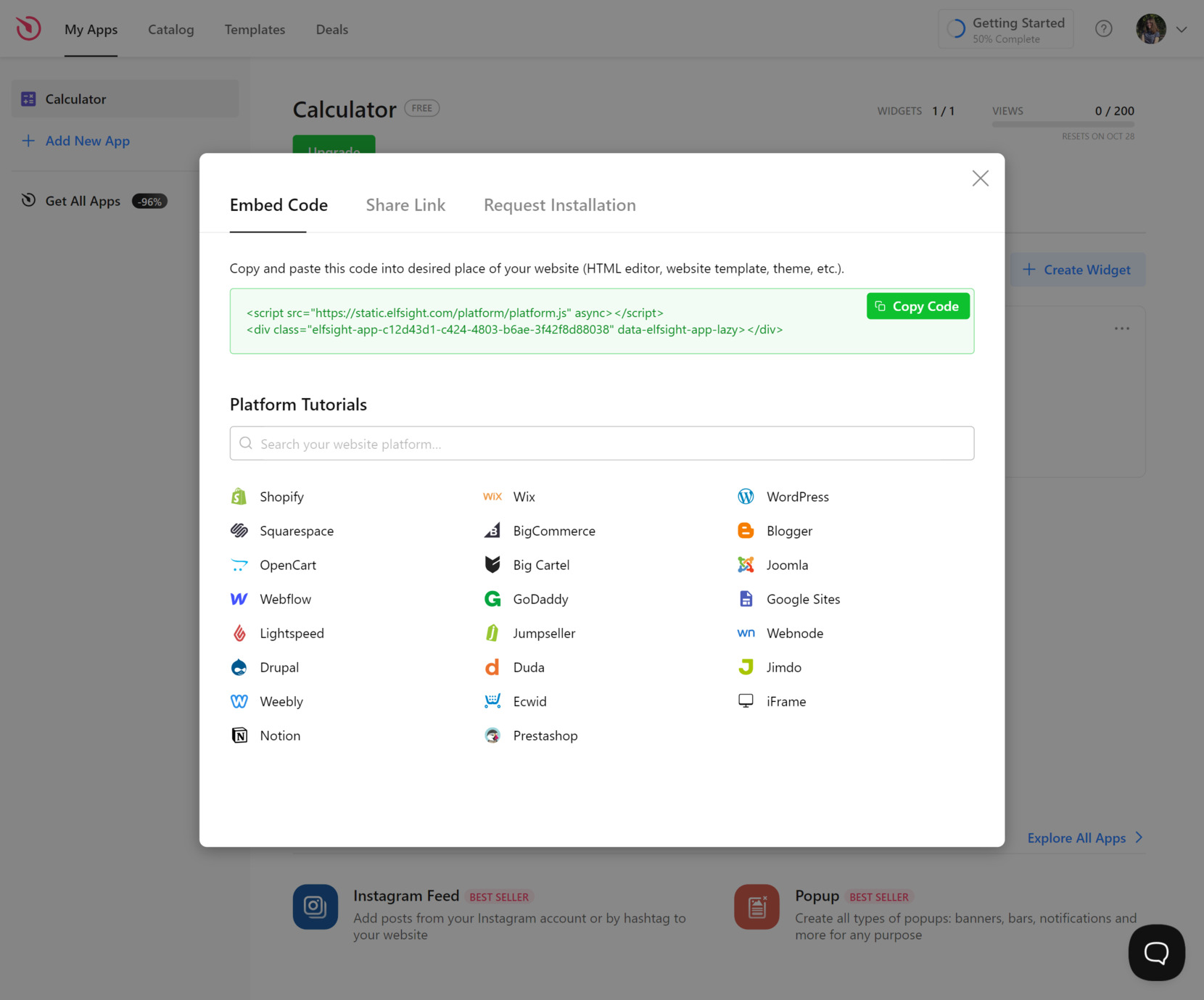Click the Views usage progress bar
The width and height of the screenshot is (1204, 1000).
coord(1063,123)
